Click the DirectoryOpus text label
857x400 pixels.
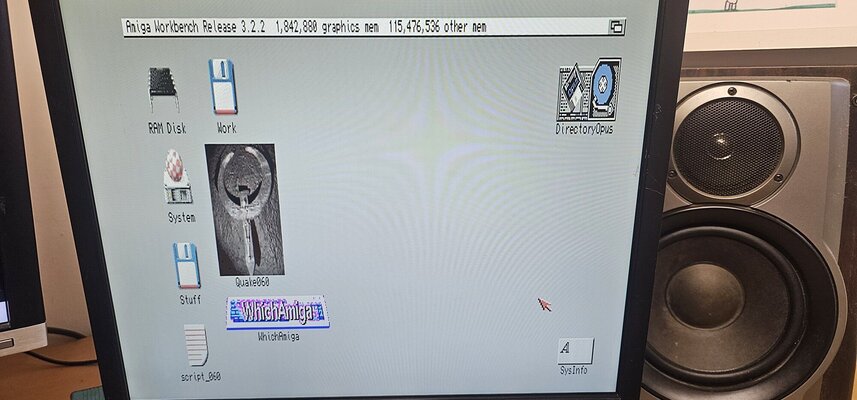[584, 129]
